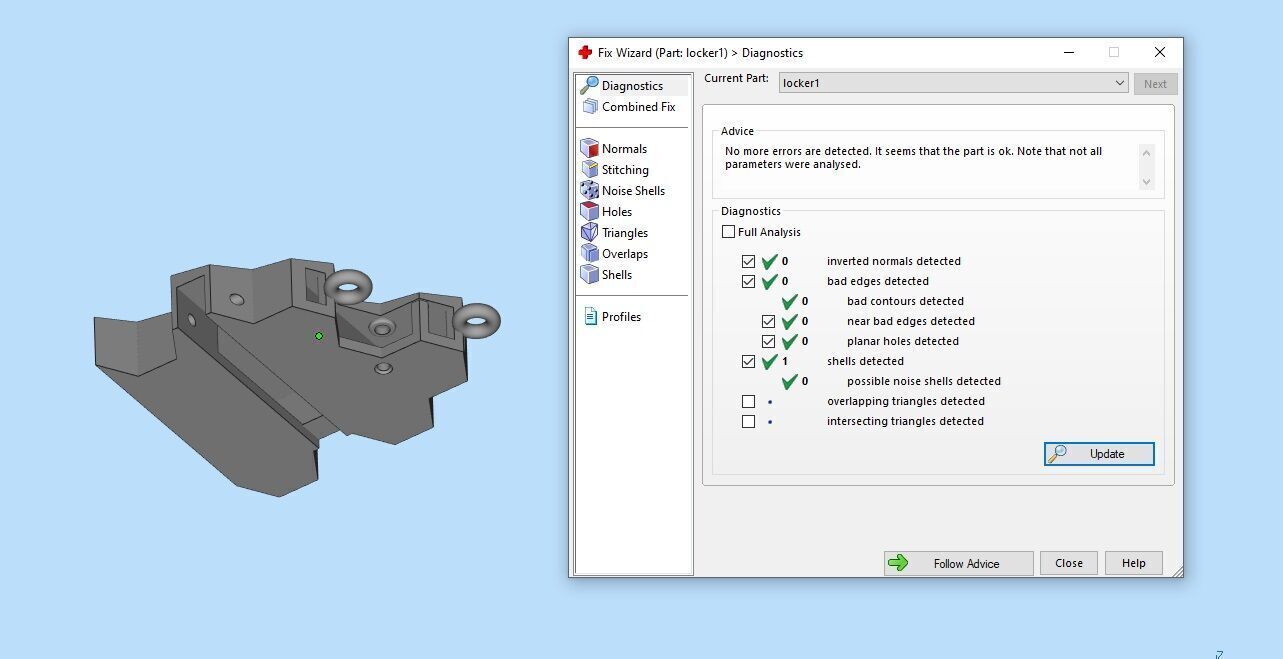Click the Combined Fix icon

[589, 106]
